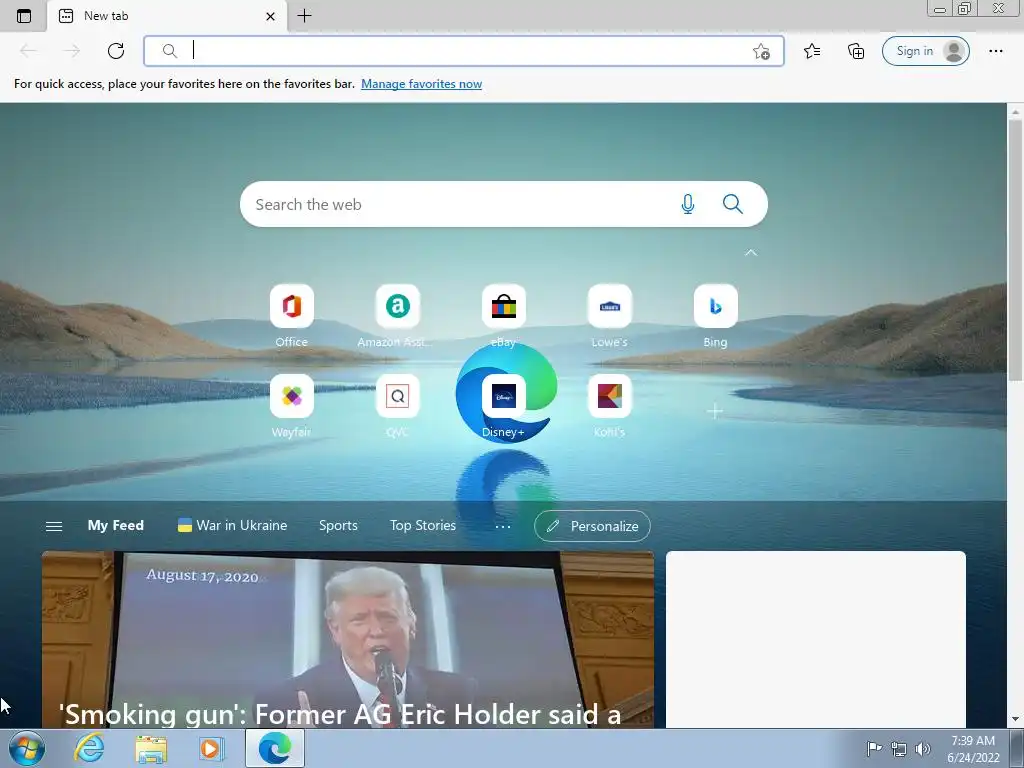Open Manage favorites now link
1024x768 pixels.
click(421, 84)
